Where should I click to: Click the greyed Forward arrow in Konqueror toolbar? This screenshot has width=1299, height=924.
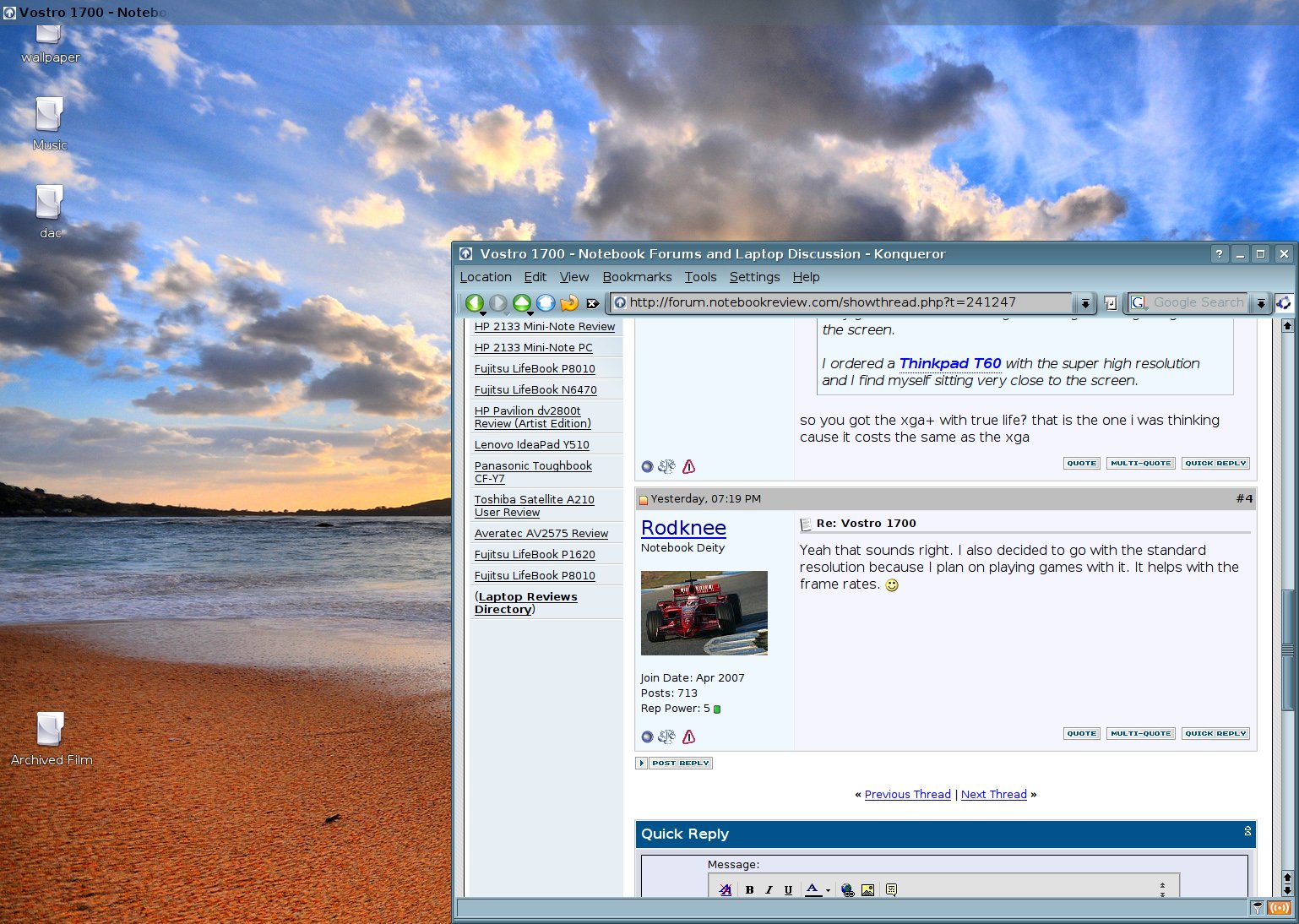(x=498, y=302)
